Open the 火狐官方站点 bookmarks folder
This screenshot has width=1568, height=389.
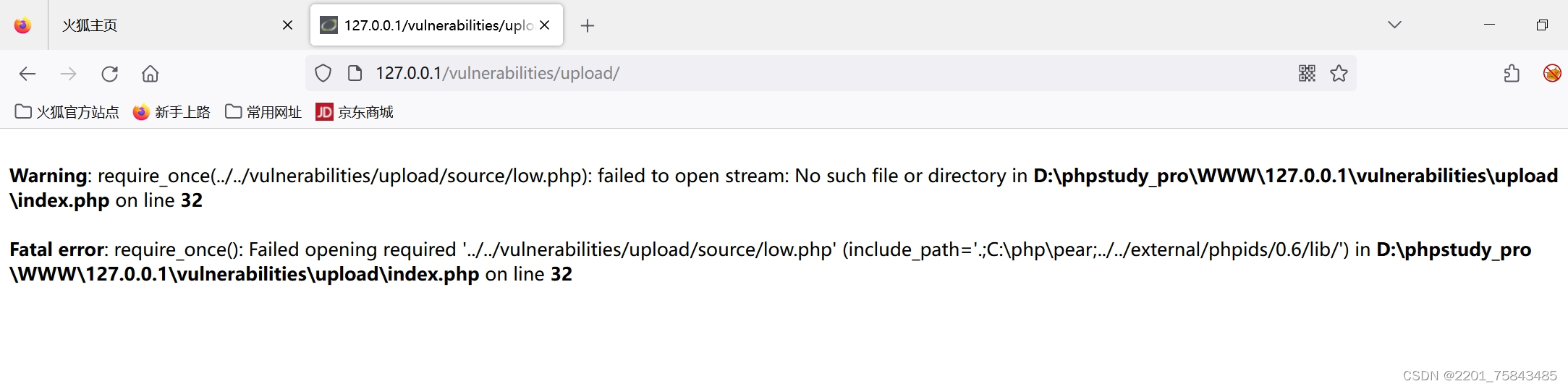click(x=67, y=112)
